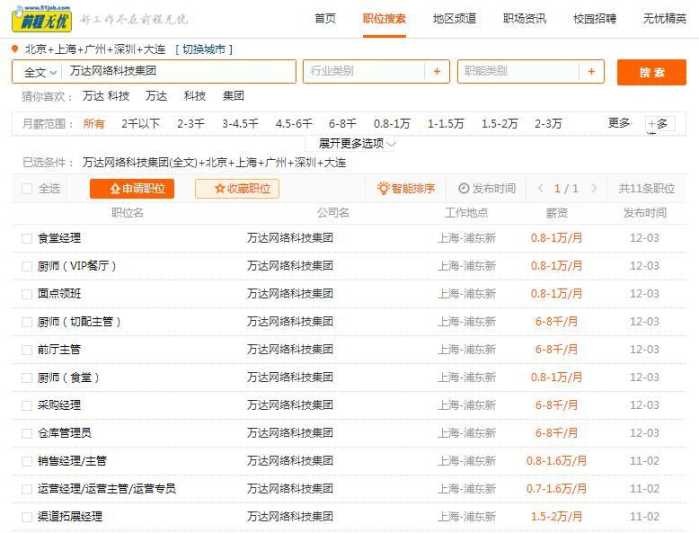The height and width of the screenshot is (533, 699).
Task: Tick the 全选 select-all checkbox
Action: 27,189
